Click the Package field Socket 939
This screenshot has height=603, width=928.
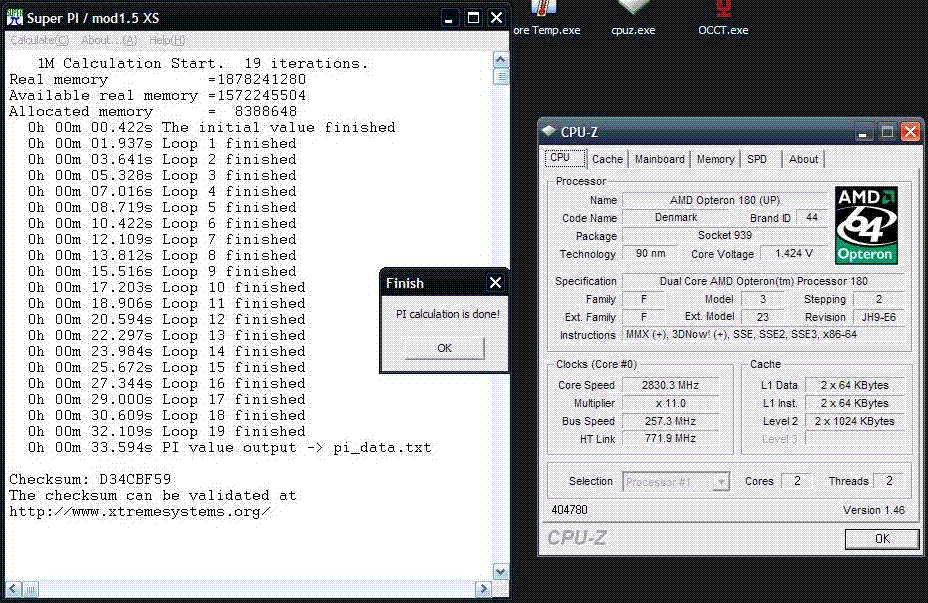click(725, 235)
